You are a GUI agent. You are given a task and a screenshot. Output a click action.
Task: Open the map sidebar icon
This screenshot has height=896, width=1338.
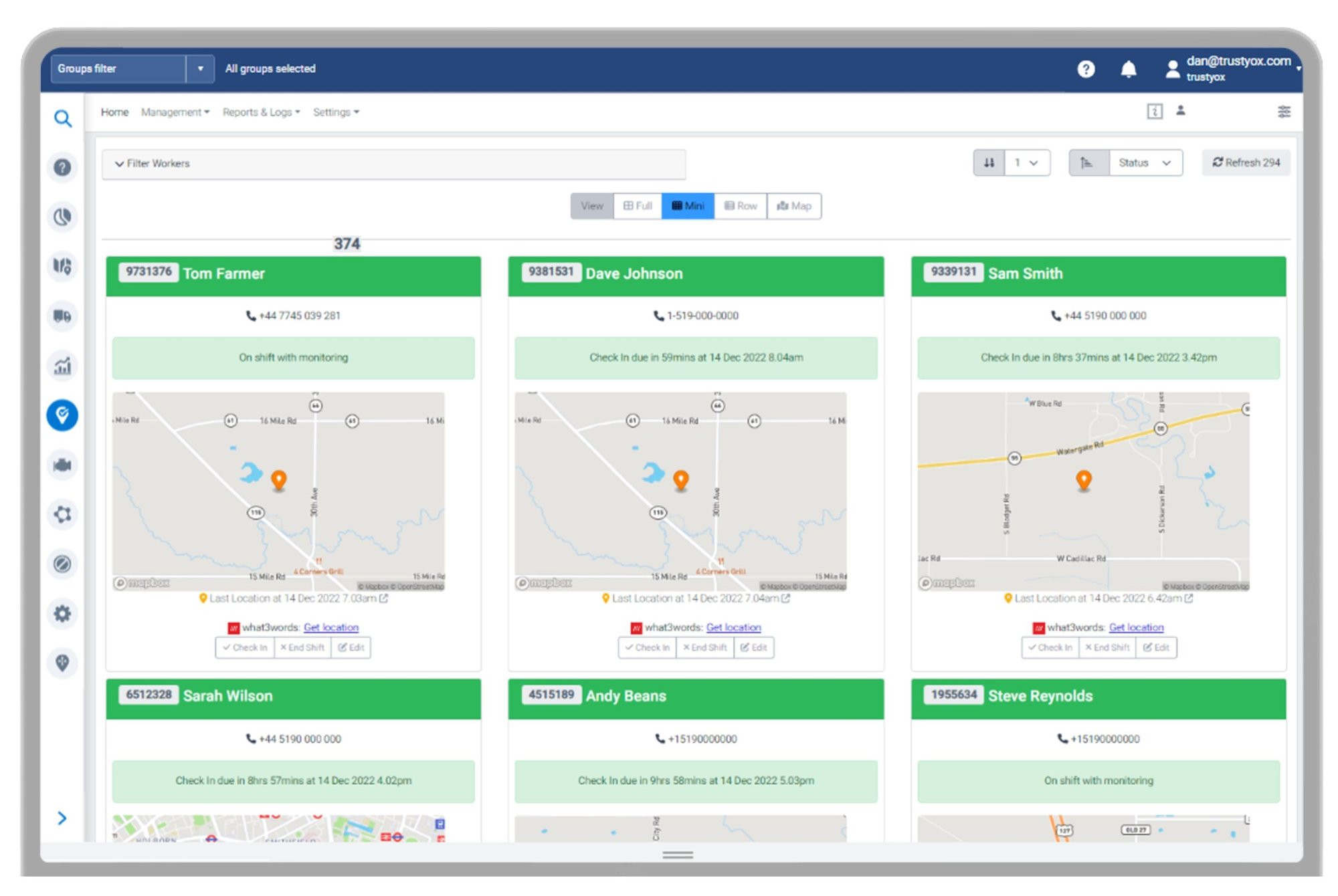click(x=62, y=266)
